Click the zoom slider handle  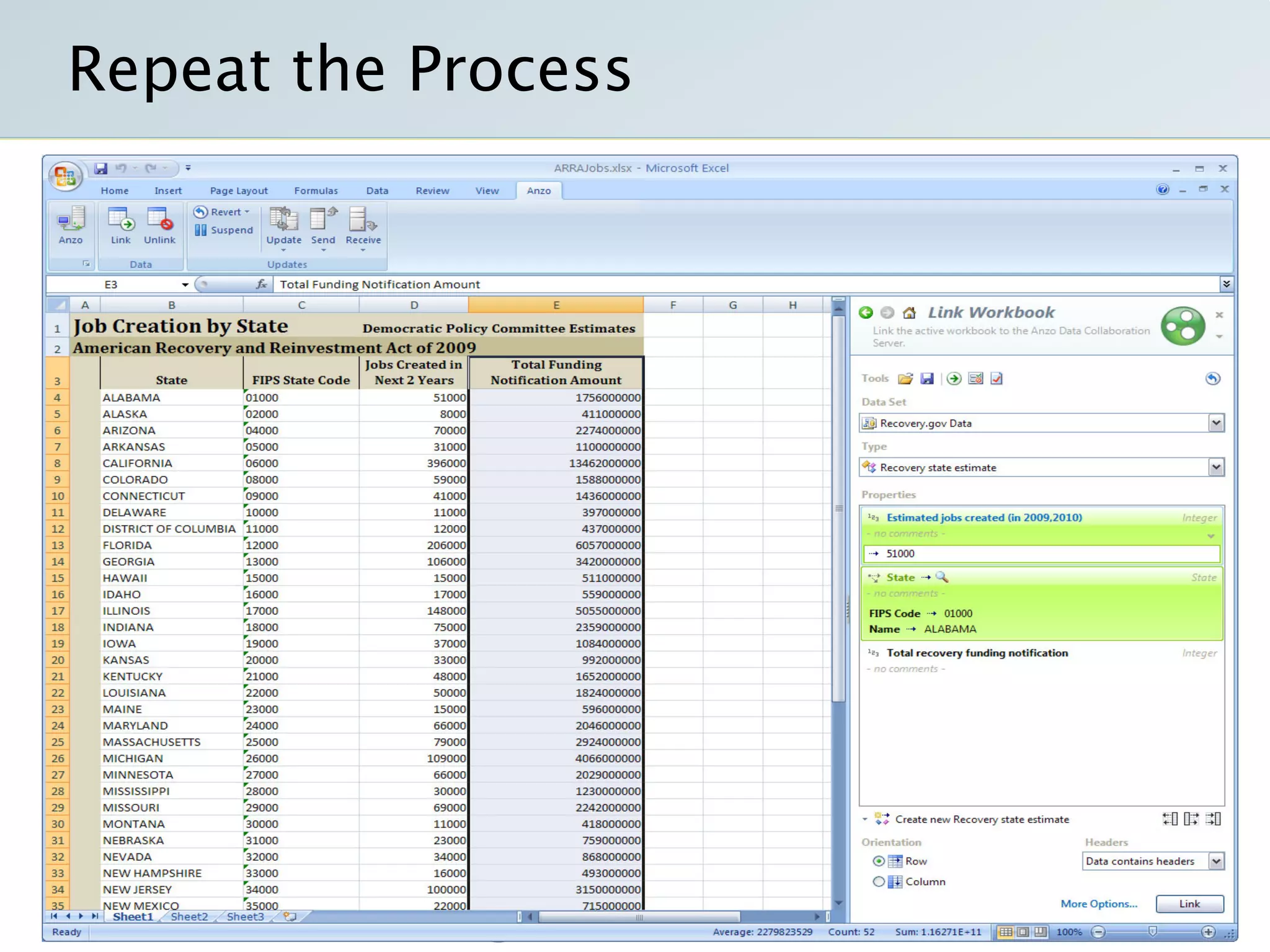1152,932
